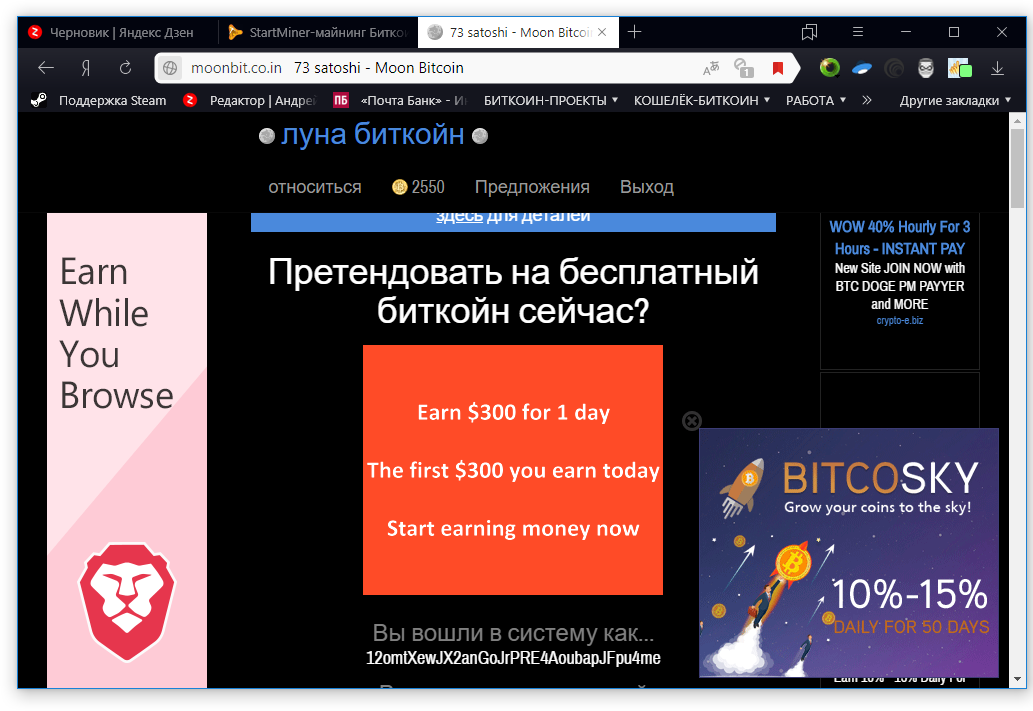This screenshot has height=711, width=1033.
Task: Open a new tab with plus
Action: (x=634, y=32)
